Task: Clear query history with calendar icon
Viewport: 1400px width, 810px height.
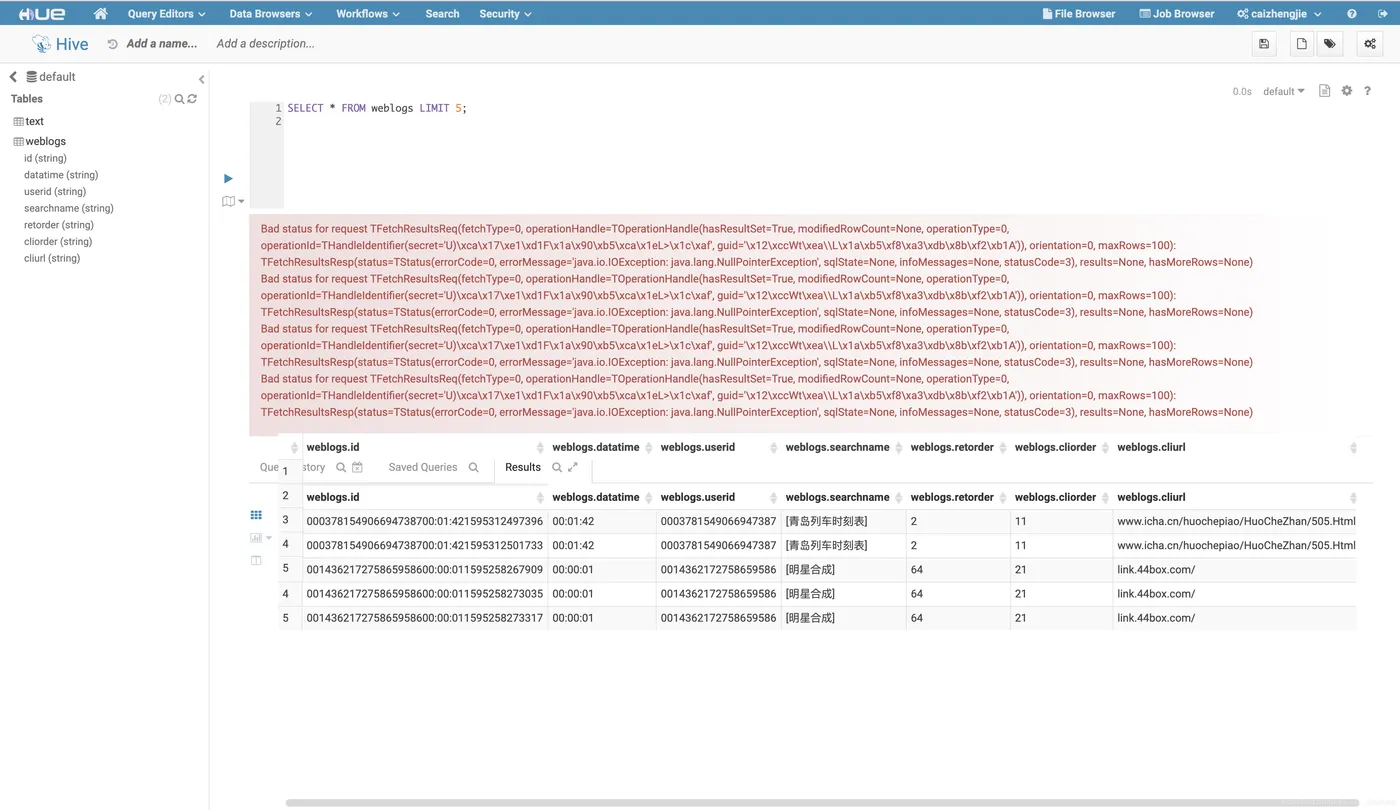Action: point(357,467)
